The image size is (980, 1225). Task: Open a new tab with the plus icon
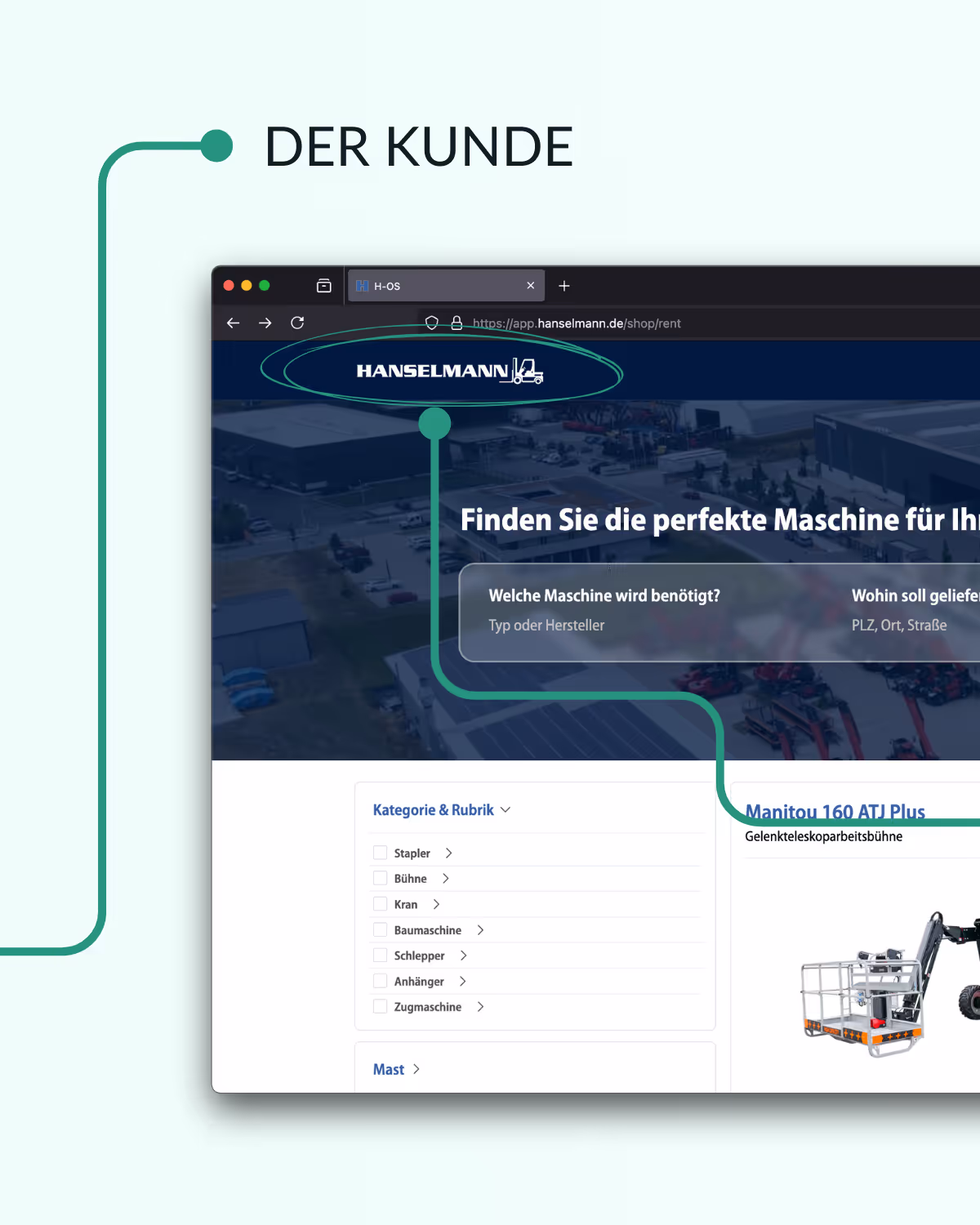564,286
